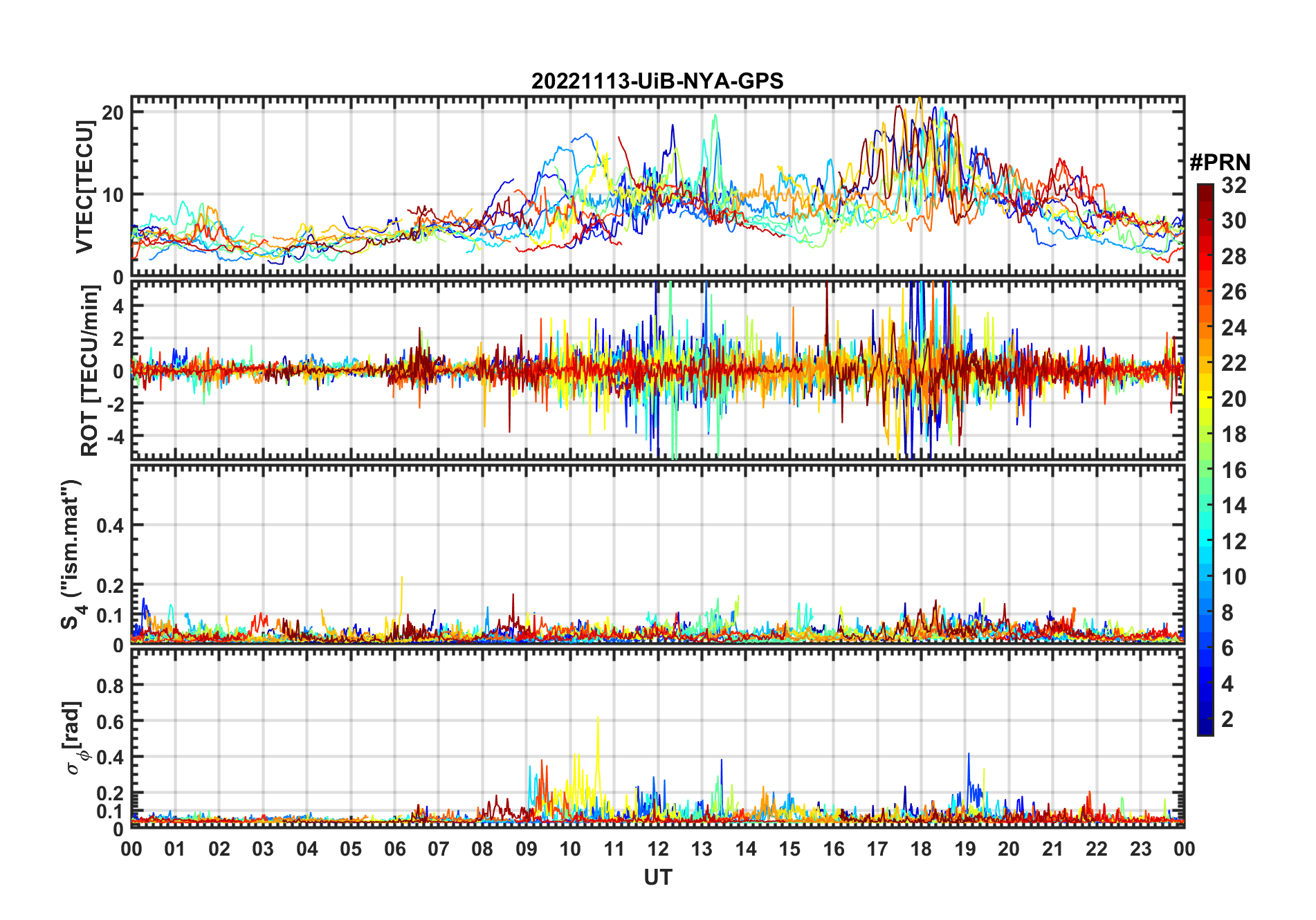The width and height of the screenshot is (1316, 920).
Task: Click the S4 ("ism.mat") axis label
Action: point(73,554)
